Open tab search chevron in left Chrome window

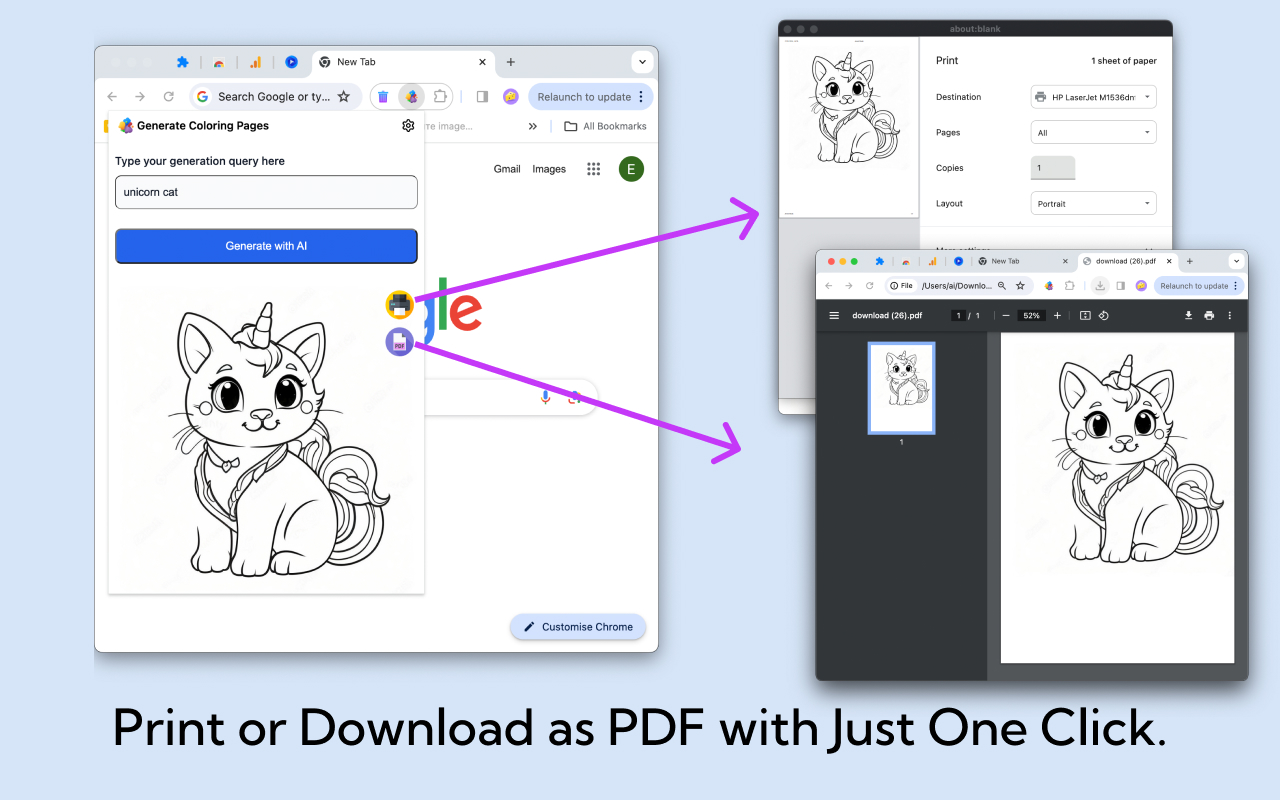(642, 62)
